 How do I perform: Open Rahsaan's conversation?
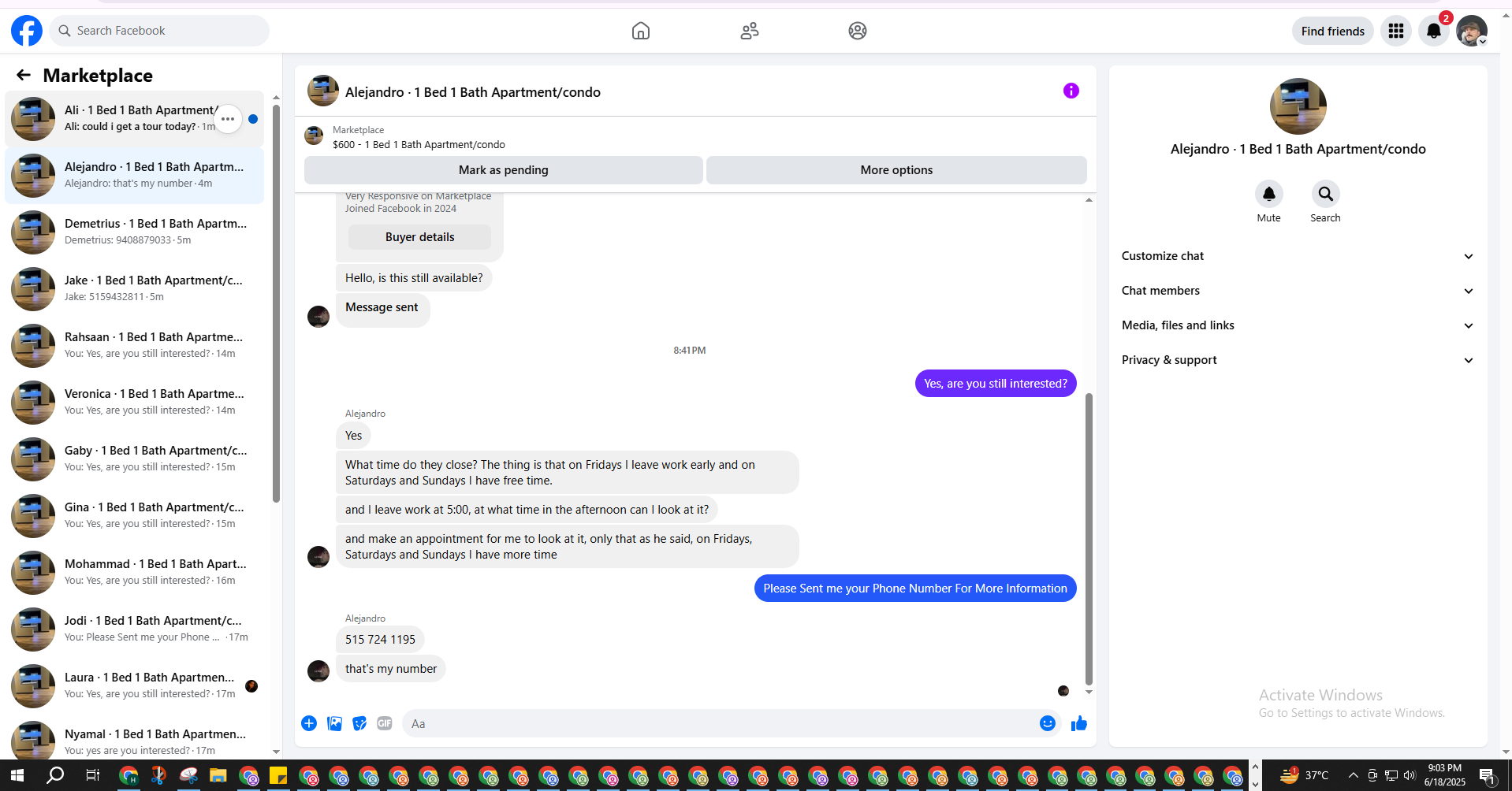pos(134,346)
